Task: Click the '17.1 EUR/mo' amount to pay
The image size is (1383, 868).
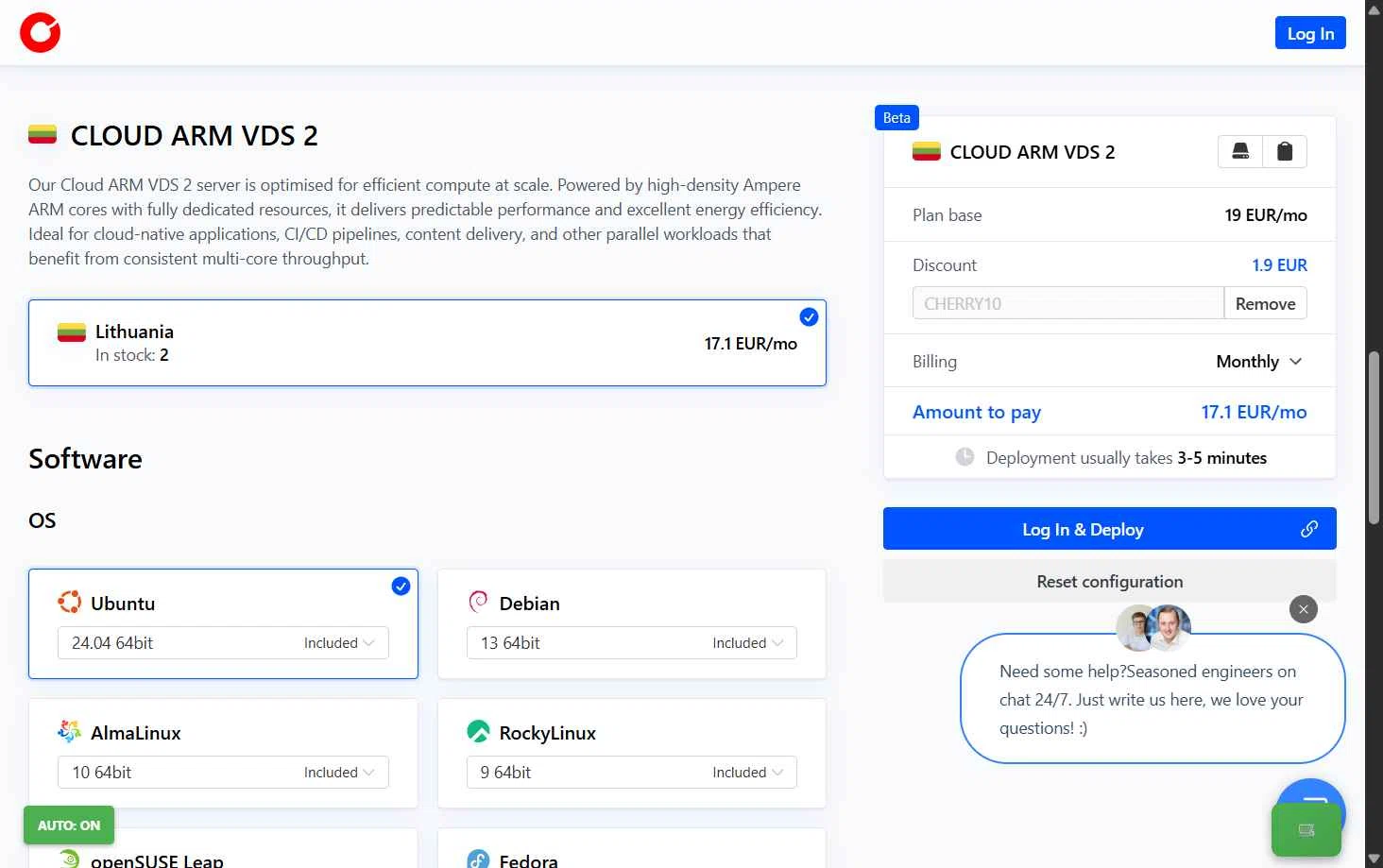Action: point(1254,412)
